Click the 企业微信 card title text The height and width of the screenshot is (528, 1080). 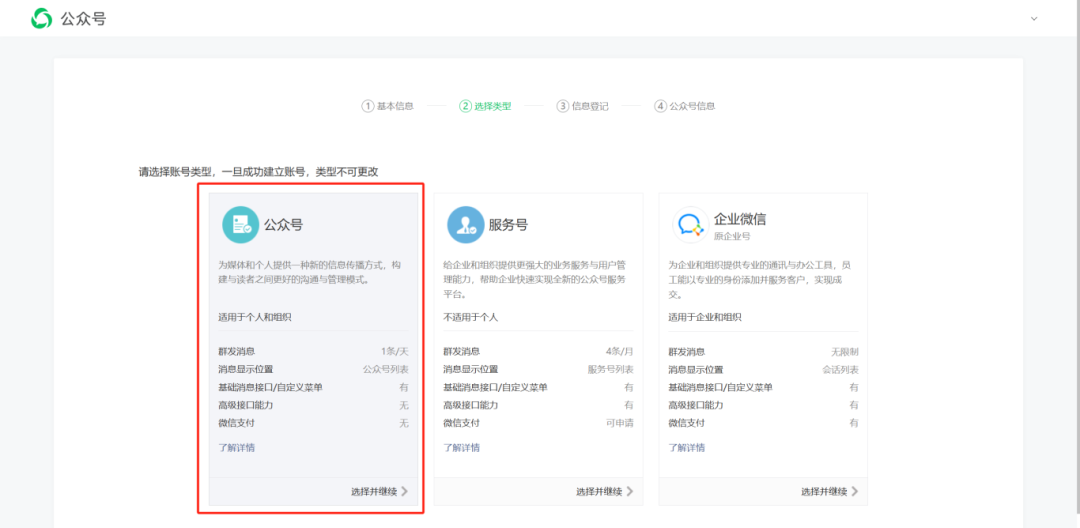click(740, 220)
